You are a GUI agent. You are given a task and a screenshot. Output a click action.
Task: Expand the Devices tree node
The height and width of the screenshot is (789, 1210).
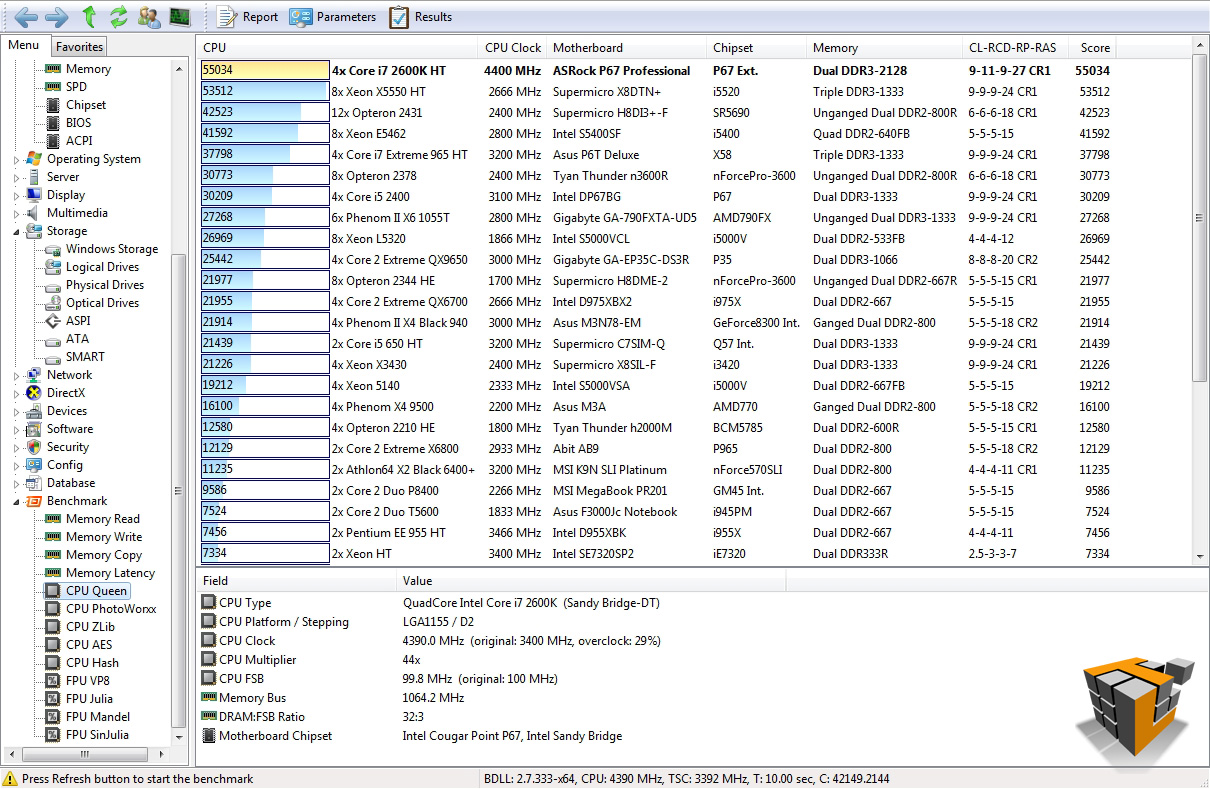point(16,412)
